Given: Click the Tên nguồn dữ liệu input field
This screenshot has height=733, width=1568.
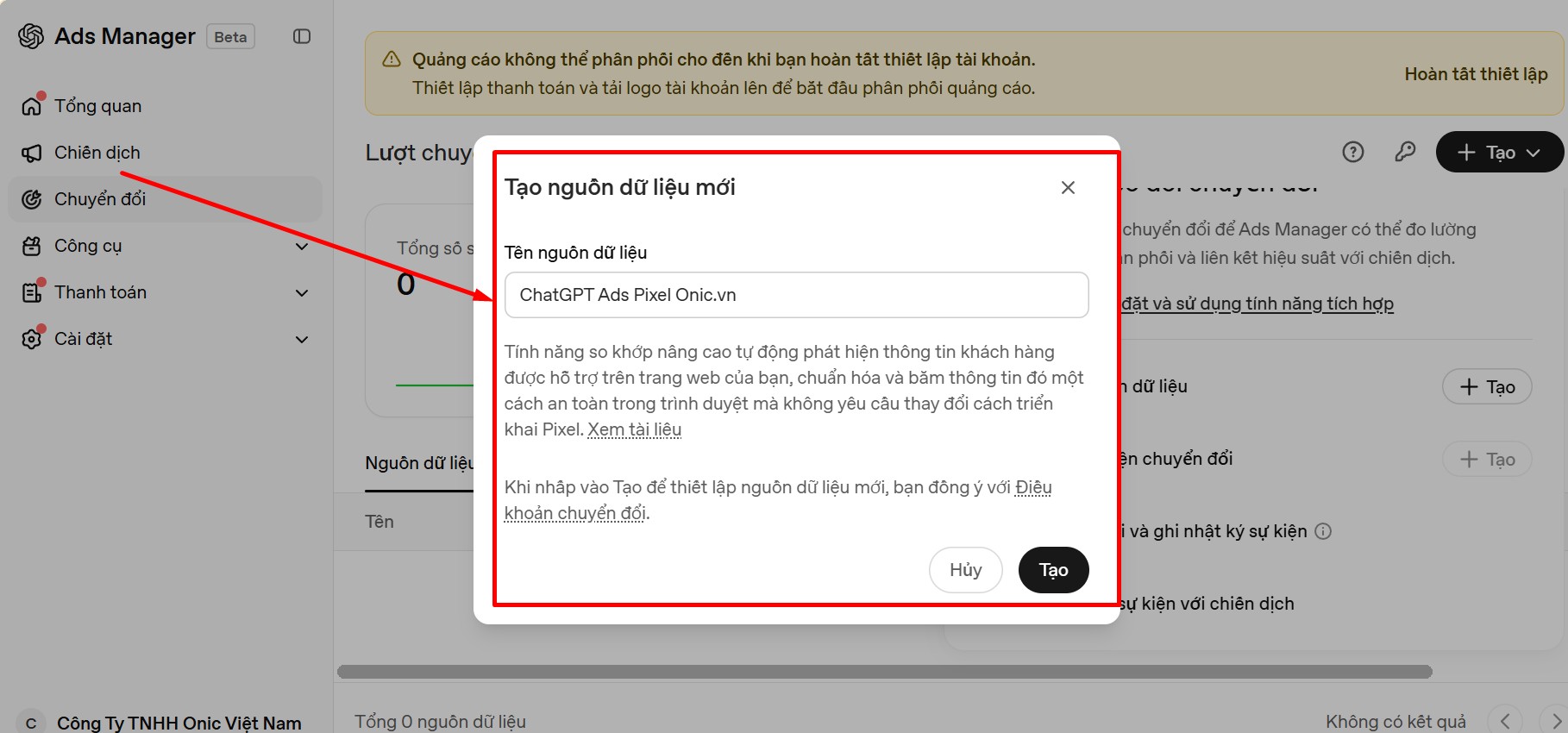Looking at the screenshot, I should tap(796, 295).
